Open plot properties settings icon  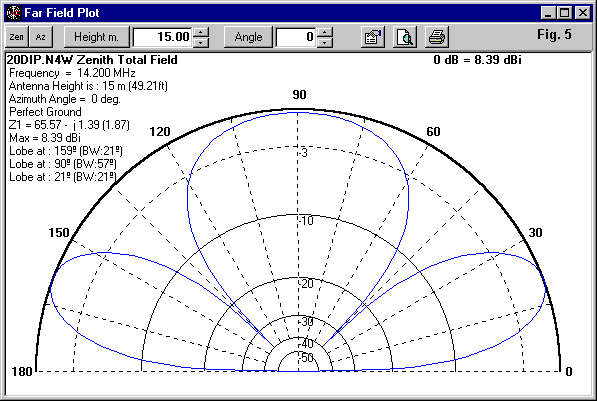(373, 37)
